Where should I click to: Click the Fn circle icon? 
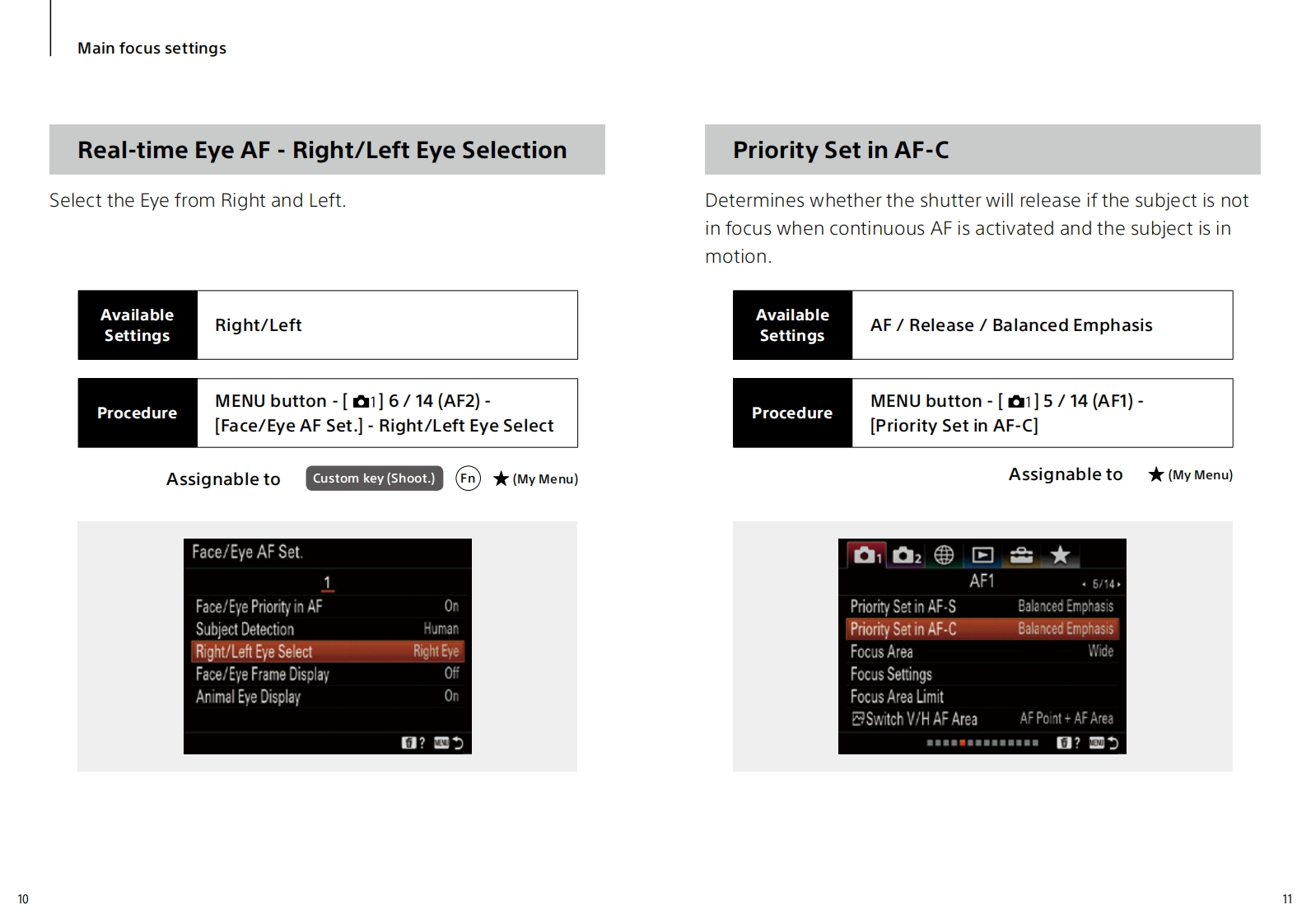468,478
